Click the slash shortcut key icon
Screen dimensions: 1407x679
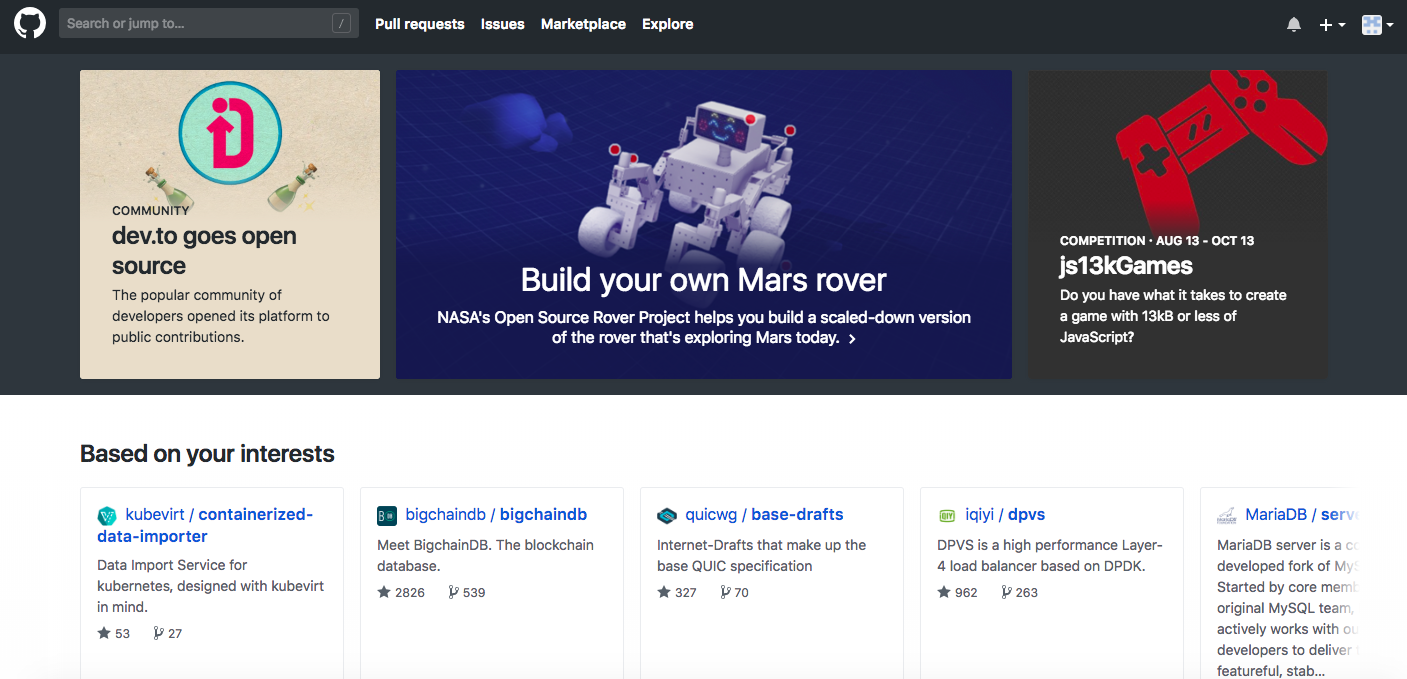pos(341,23)
